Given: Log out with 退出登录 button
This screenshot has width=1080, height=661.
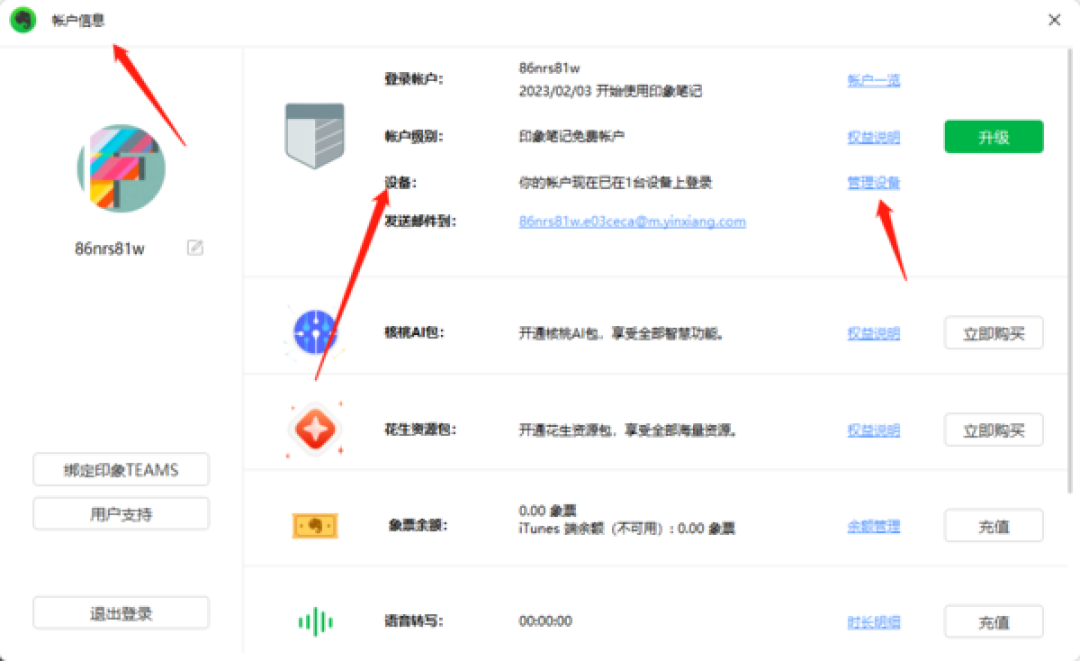Looking at the screenshot, I should [121, 613].
